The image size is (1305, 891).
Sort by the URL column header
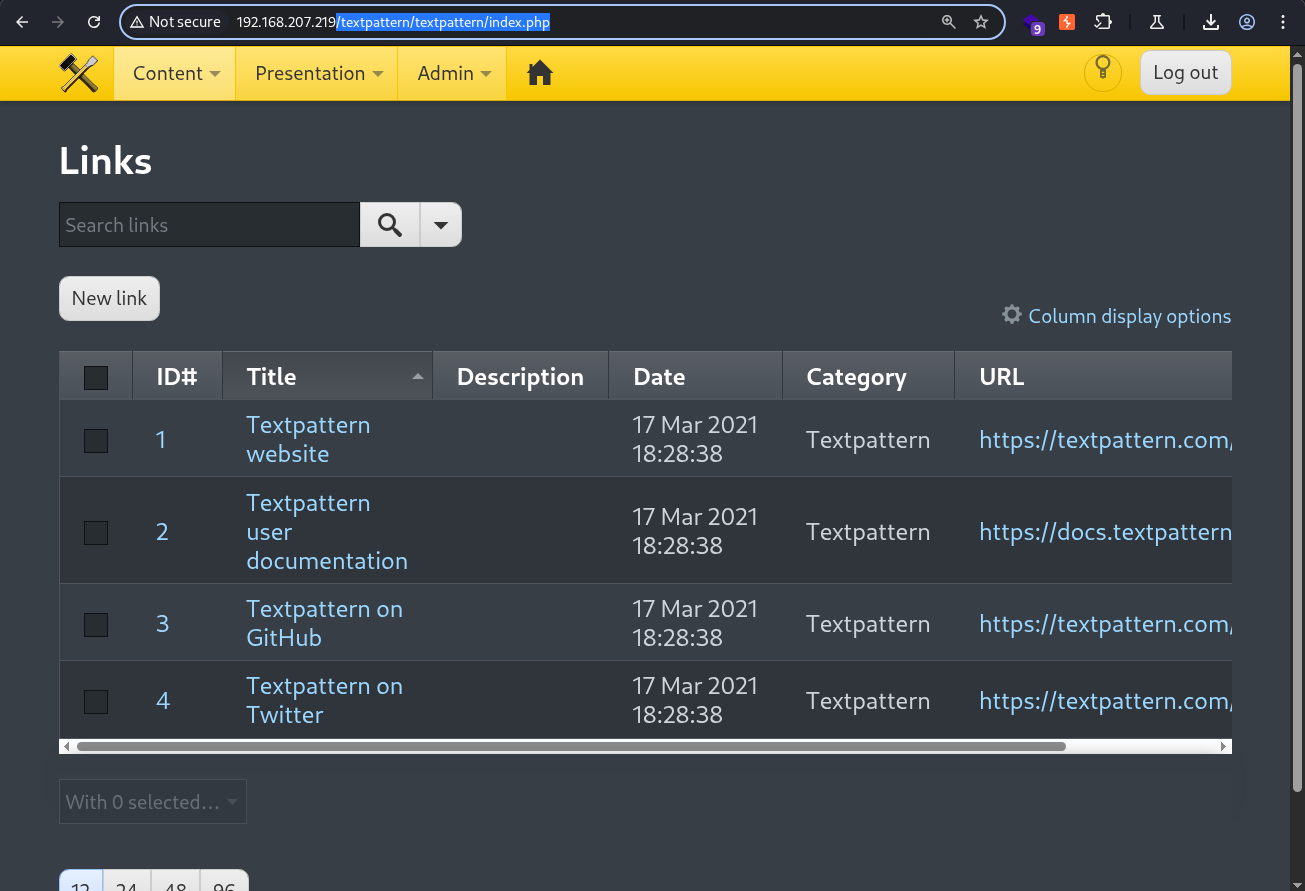[1002, 377]
